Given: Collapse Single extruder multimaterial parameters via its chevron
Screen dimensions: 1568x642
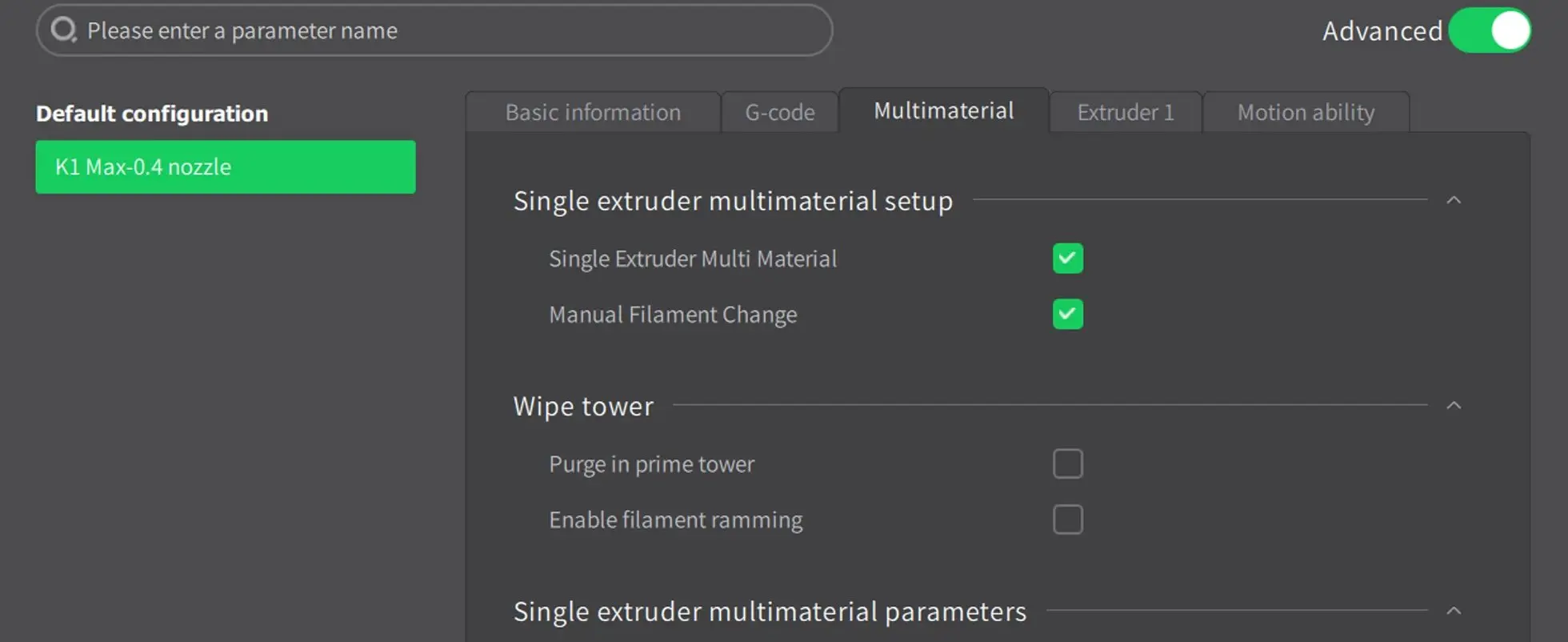Looking at the screenshot, I should (1454, 611).
